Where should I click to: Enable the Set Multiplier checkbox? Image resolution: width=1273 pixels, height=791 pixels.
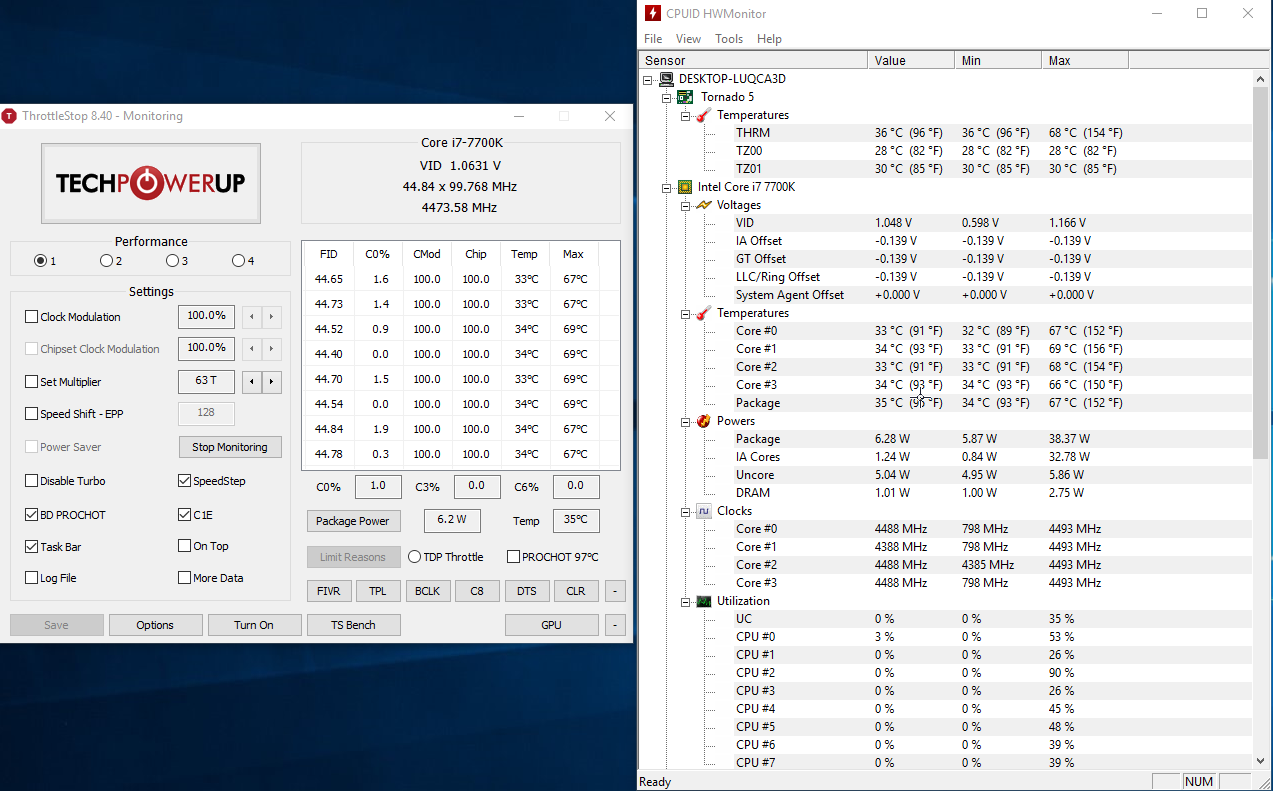point(32,382)
